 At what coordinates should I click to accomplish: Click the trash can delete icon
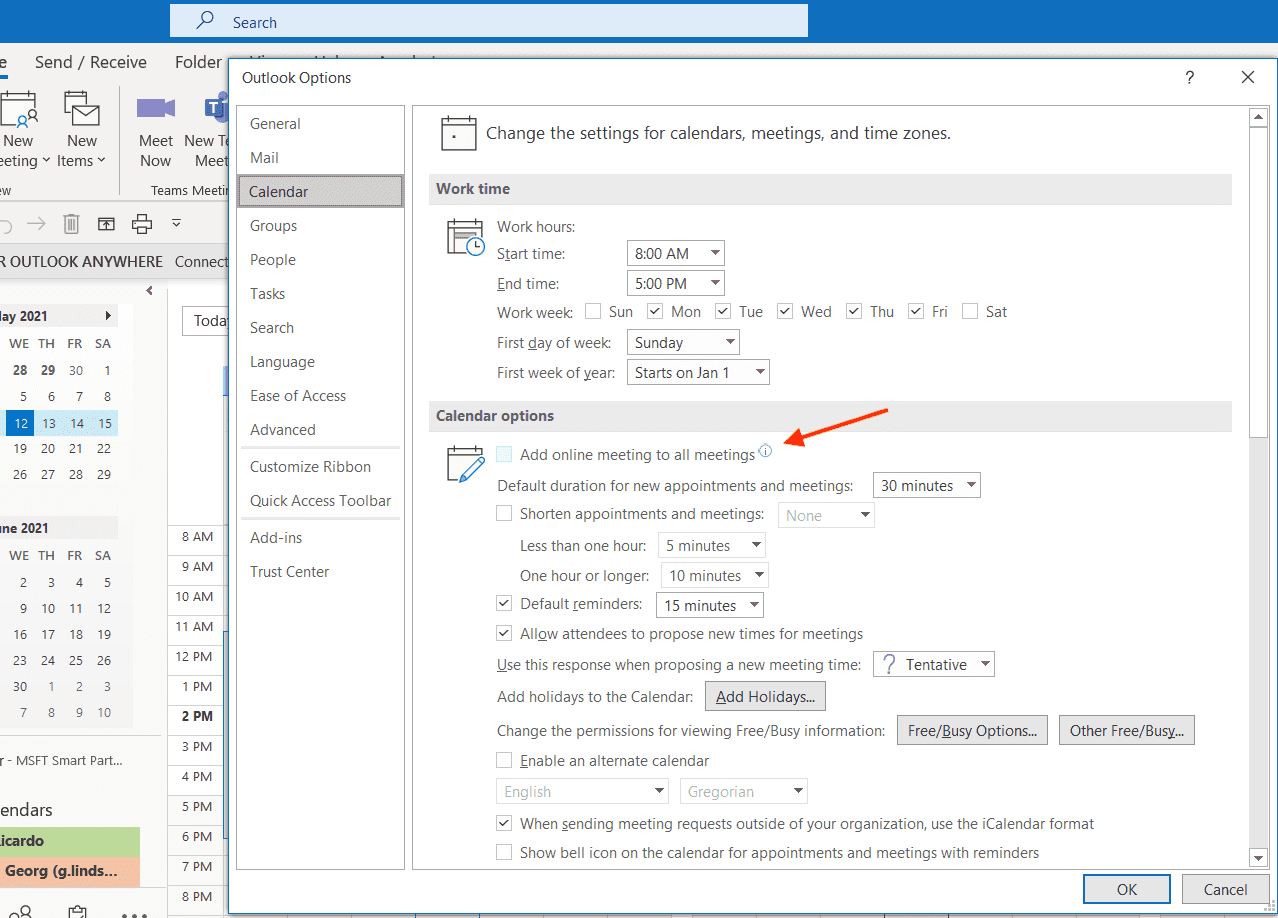(x=71, y=223)
